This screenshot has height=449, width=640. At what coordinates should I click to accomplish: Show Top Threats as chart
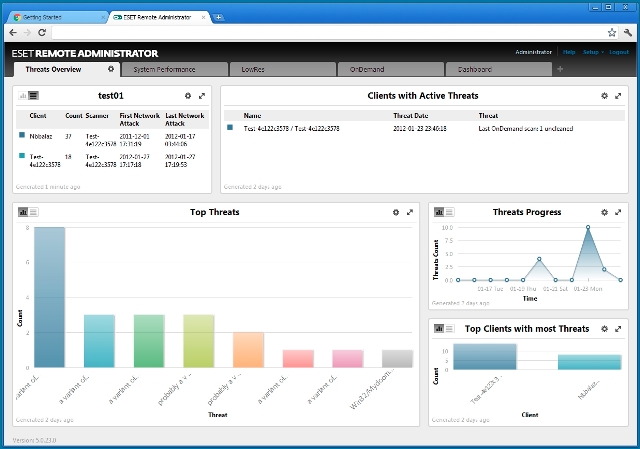[x=23, y=212]
